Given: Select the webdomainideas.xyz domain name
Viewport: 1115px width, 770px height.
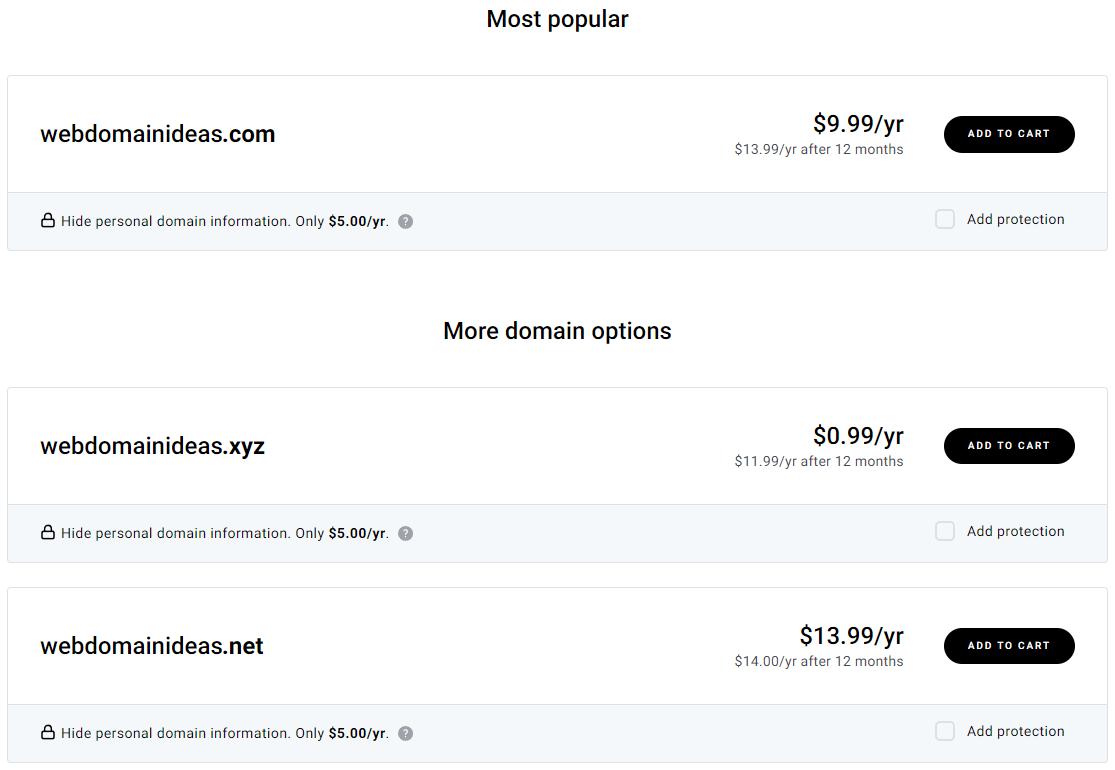Looking at the screenshot, I should click(153, 446).
